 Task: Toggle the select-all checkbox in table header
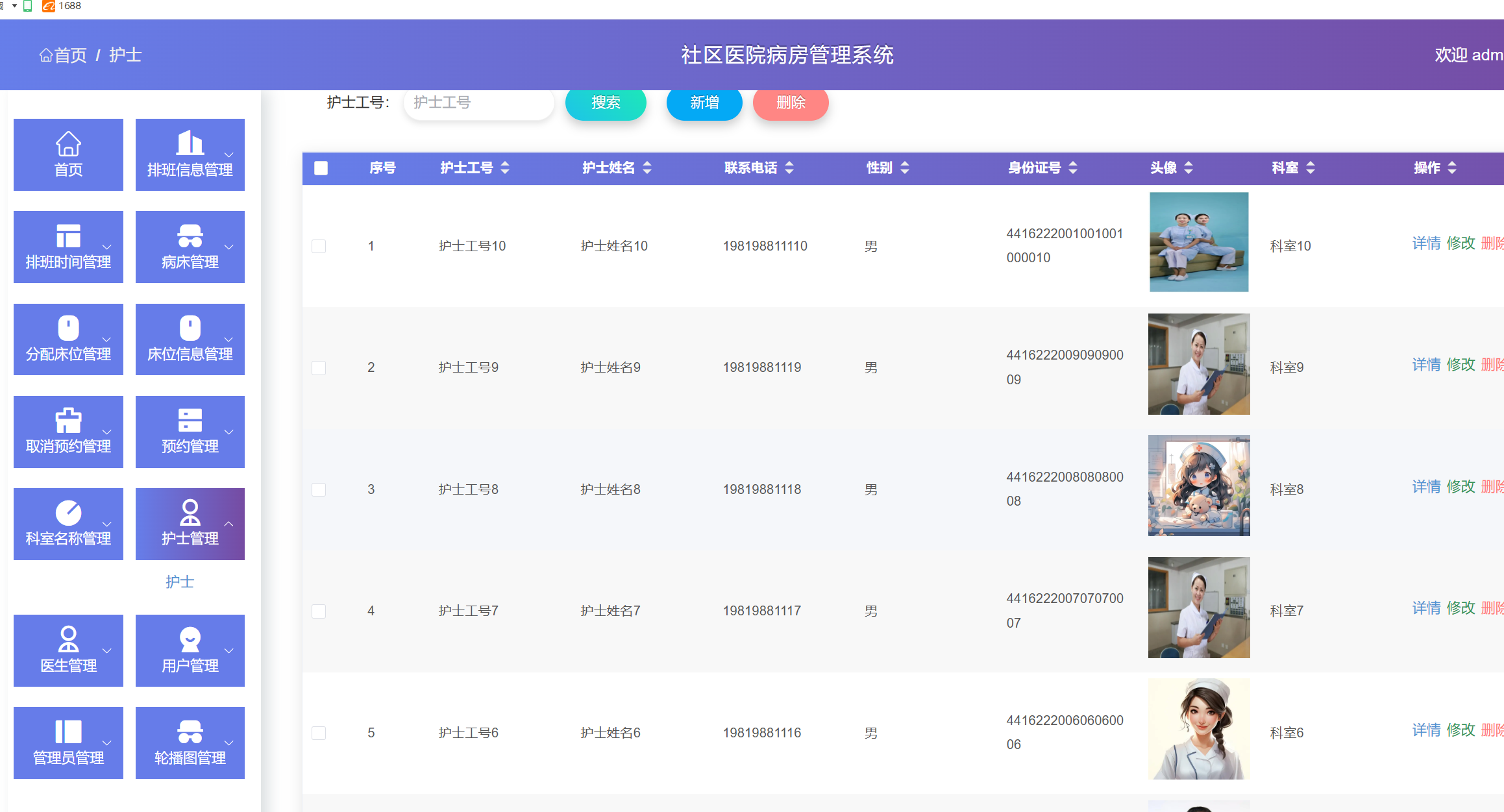(x=321, y=168)
